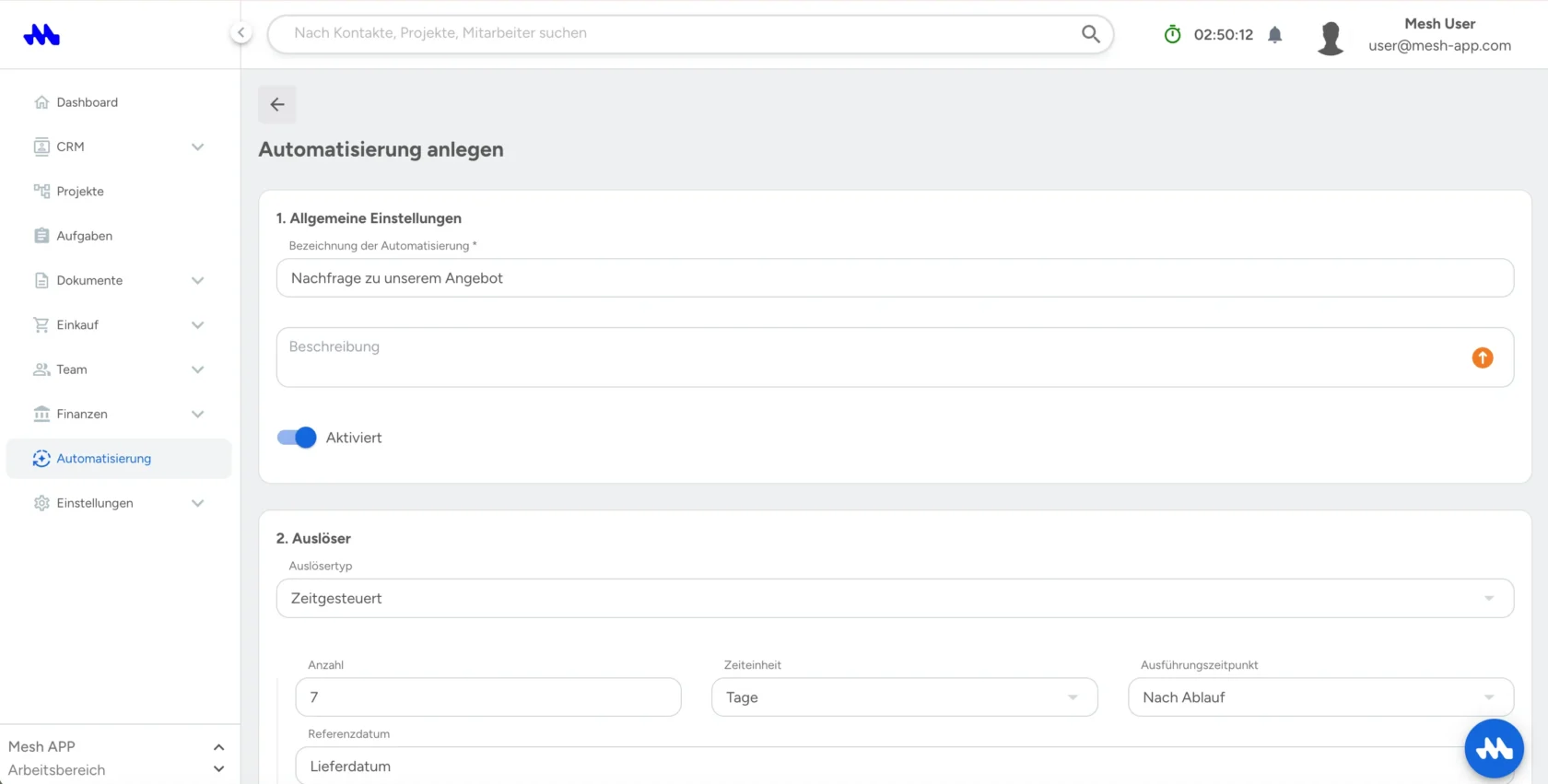Expand the Einstellungen submenu chevron
Screen dimensions: 1548x784
[197, 503]
